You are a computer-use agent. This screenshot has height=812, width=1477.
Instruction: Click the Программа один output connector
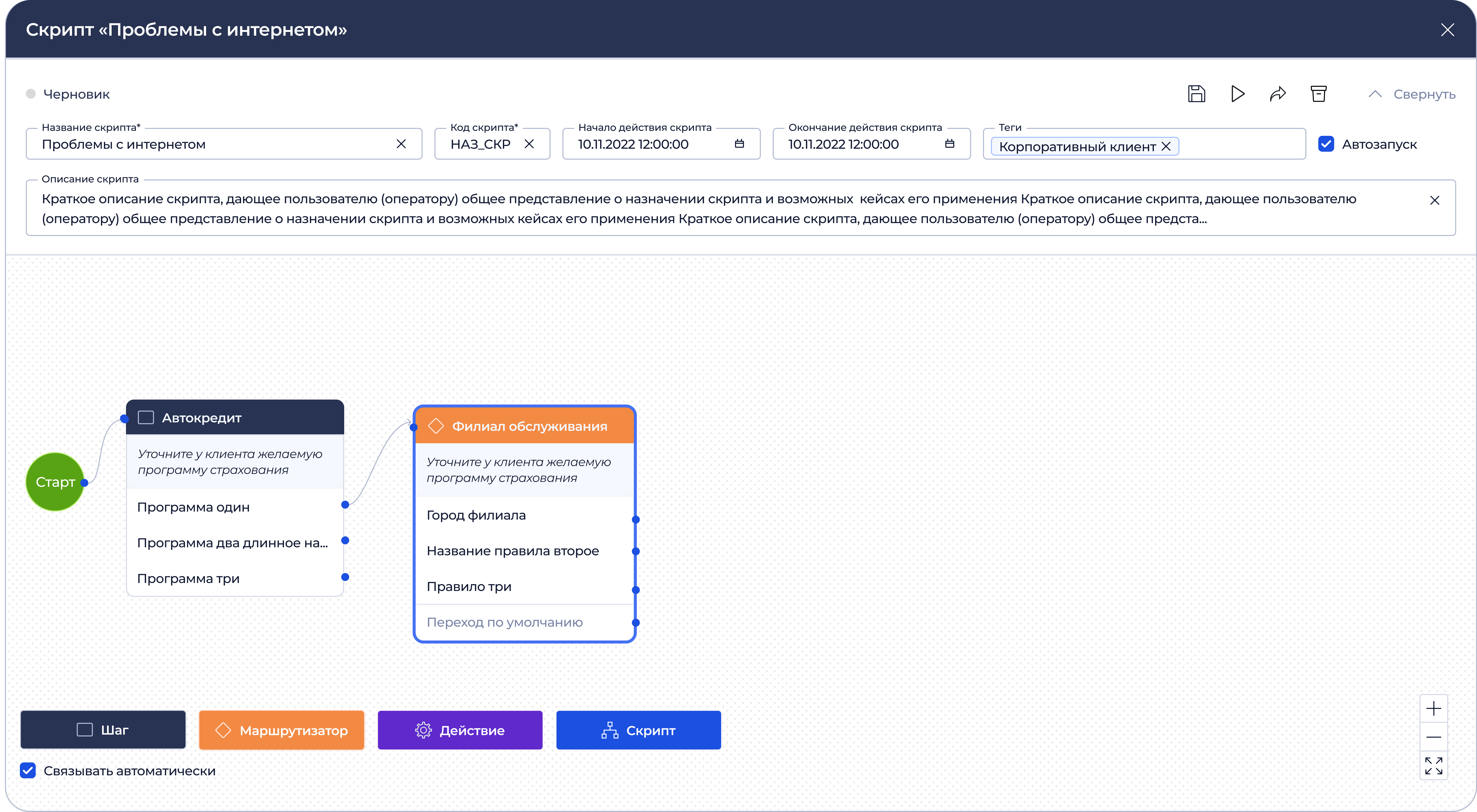click(345, 505)
